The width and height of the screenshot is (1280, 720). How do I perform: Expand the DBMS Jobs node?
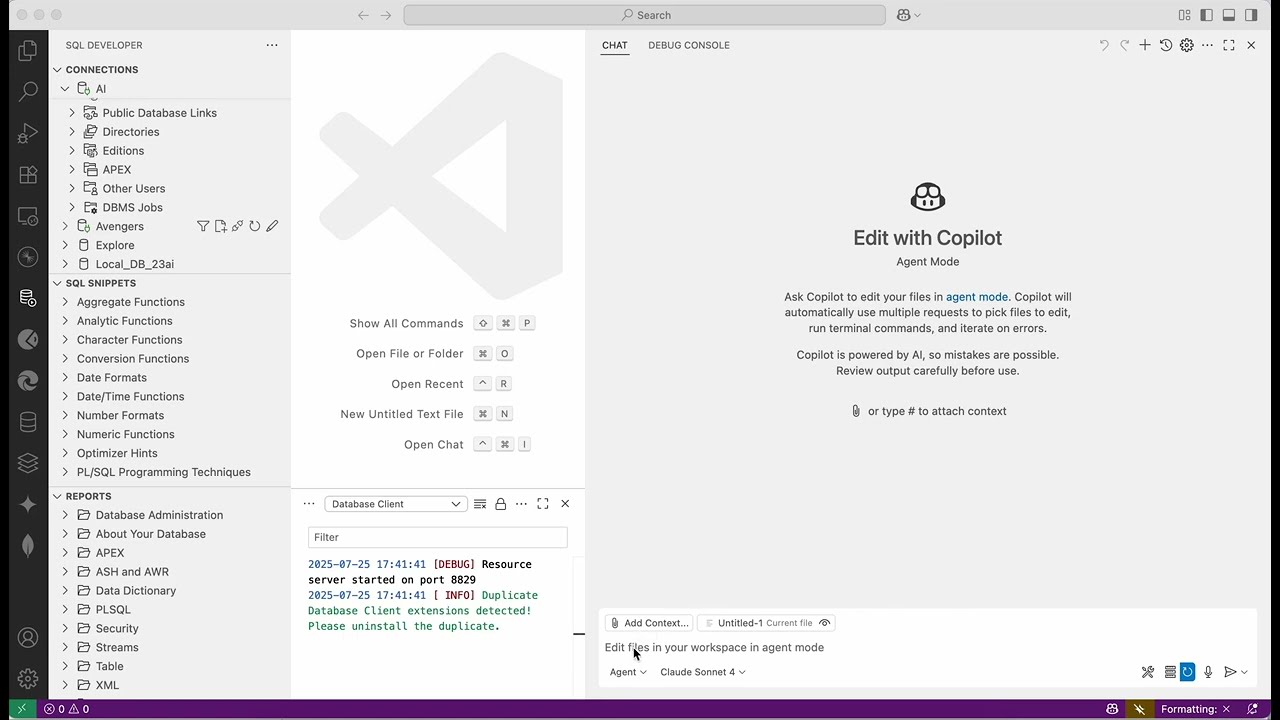pos(72,207)
